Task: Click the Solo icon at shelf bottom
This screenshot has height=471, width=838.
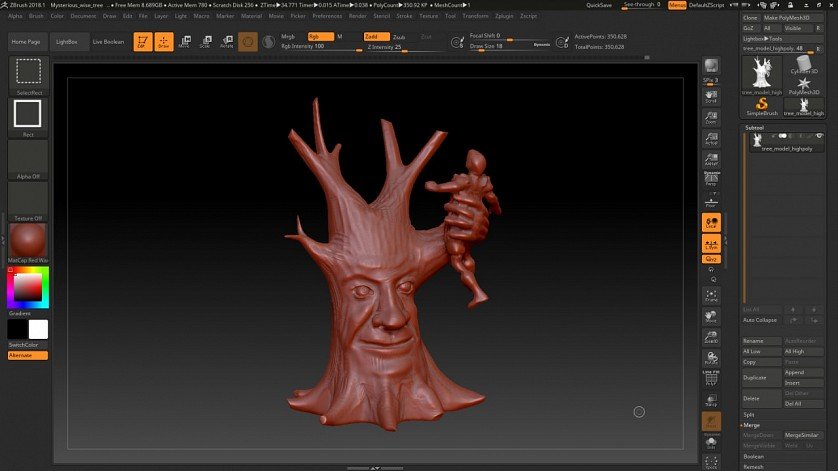Action: point(711,442)
